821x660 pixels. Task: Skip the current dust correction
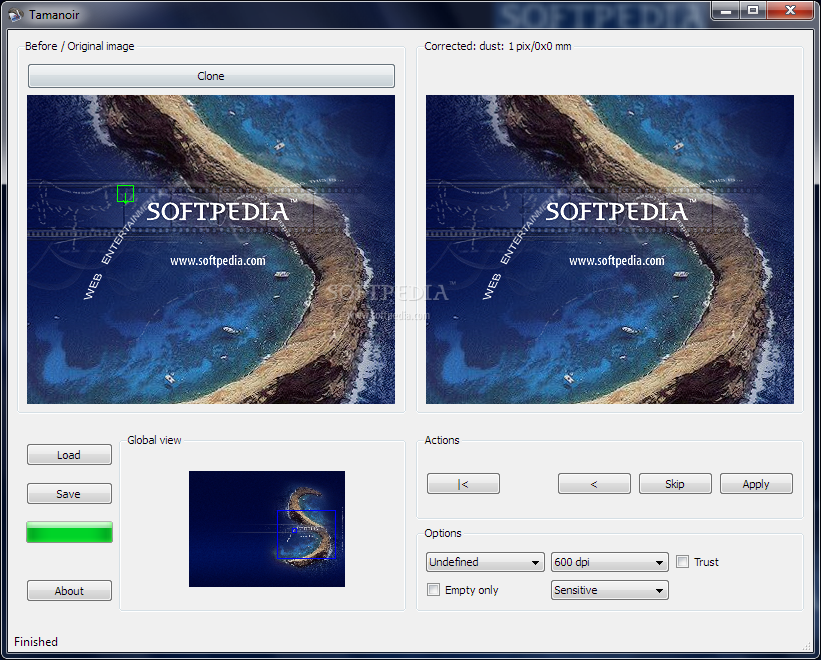675,484
